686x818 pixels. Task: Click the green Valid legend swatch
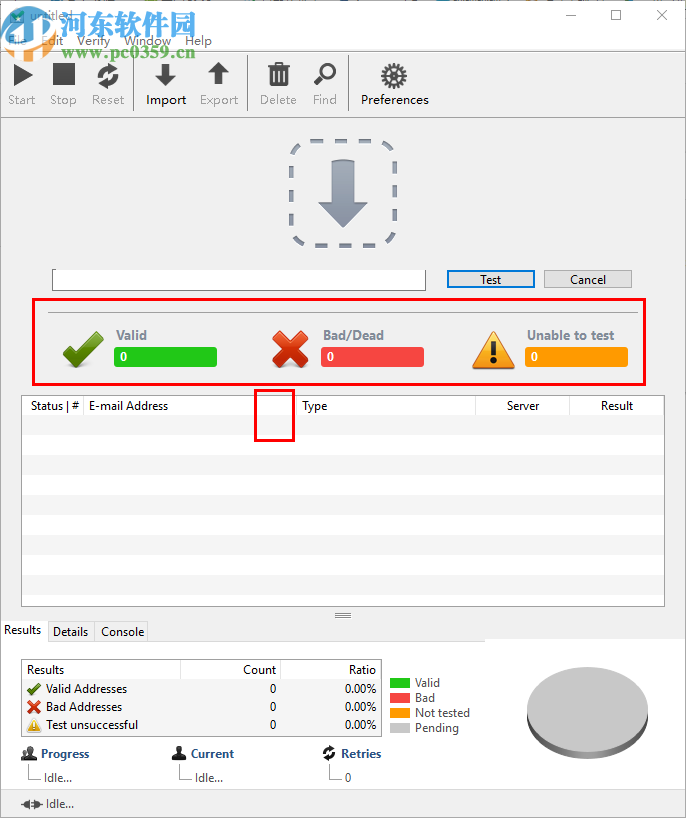[400, 683]
